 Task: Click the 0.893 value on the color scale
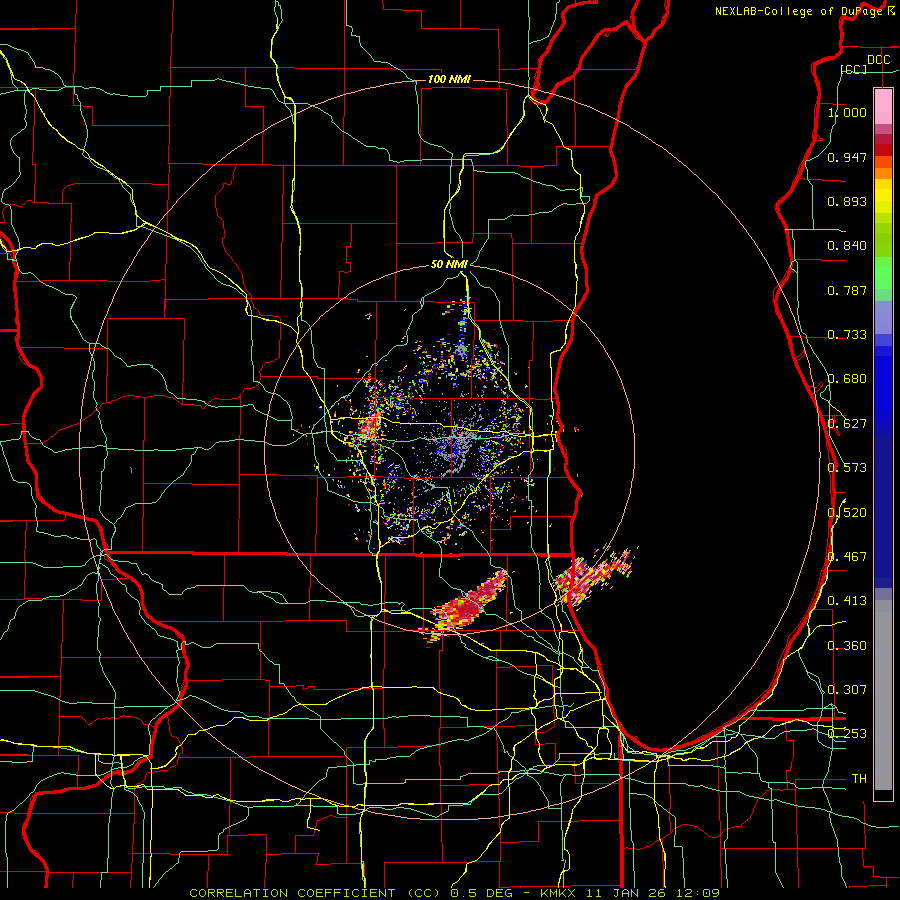coord(847,201)
